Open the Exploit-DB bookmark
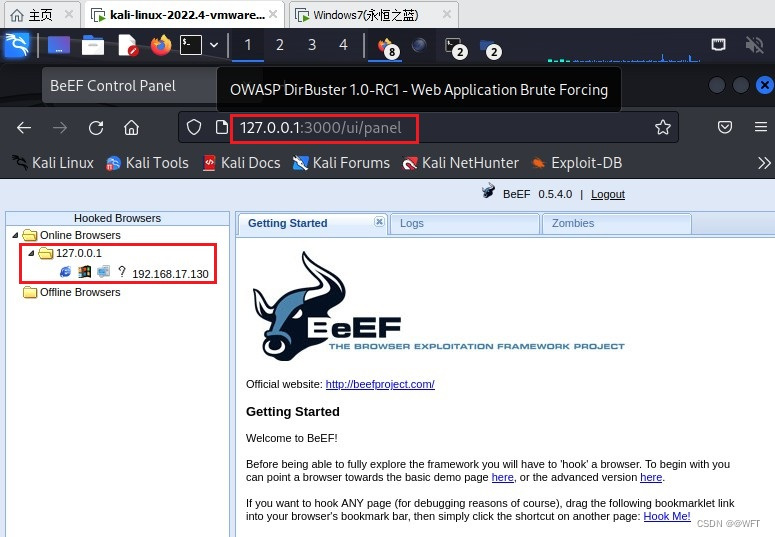Viewport: 775px width, 537px height. coord(577,163)
